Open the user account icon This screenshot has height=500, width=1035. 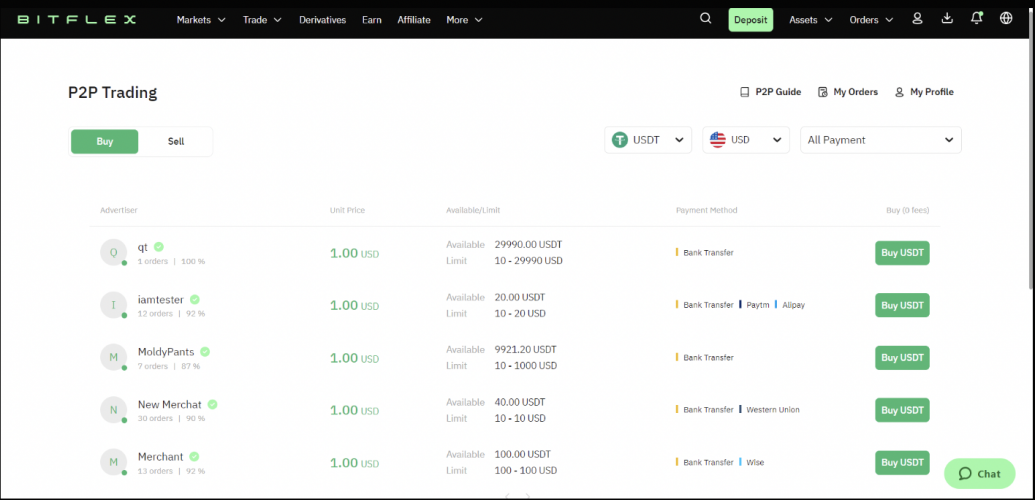pyautogui.click(x=917, y=19)
